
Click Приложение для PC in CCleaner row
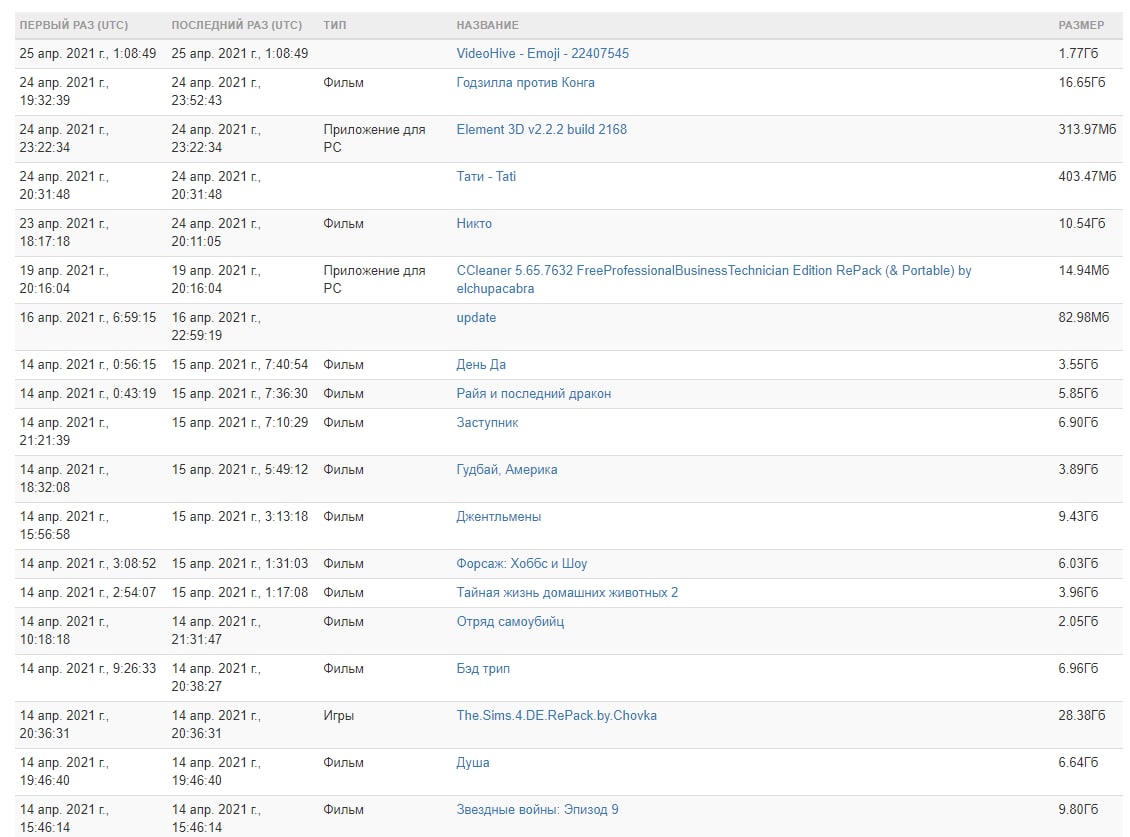pos(374,280)
